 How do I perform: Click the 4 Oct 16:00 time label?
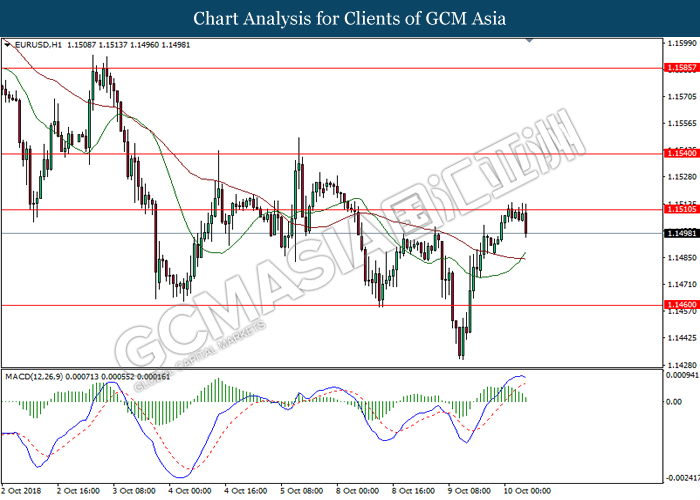[246, 491]
